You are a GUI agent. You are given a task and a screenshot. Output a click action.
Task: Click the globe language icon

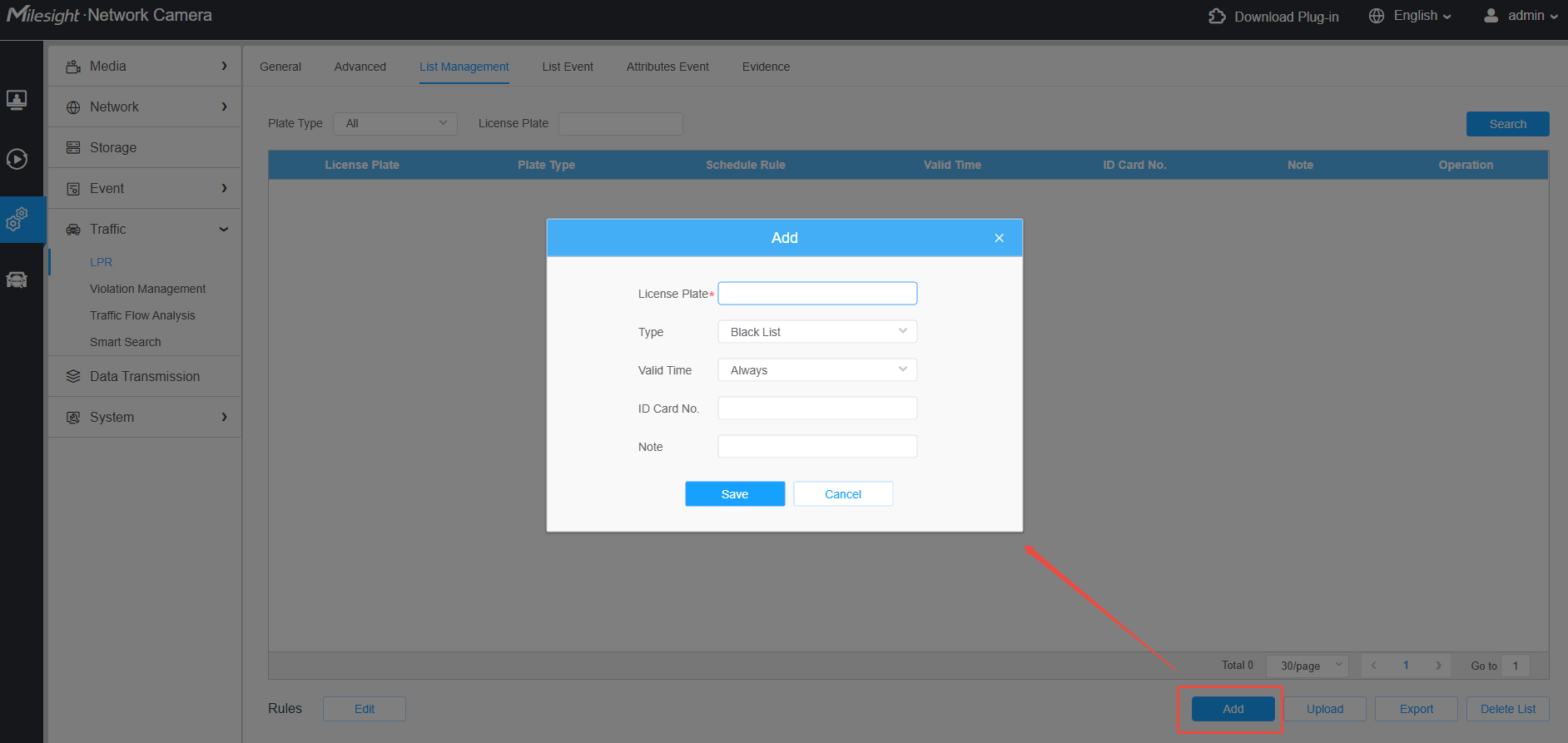(1377, 16)
